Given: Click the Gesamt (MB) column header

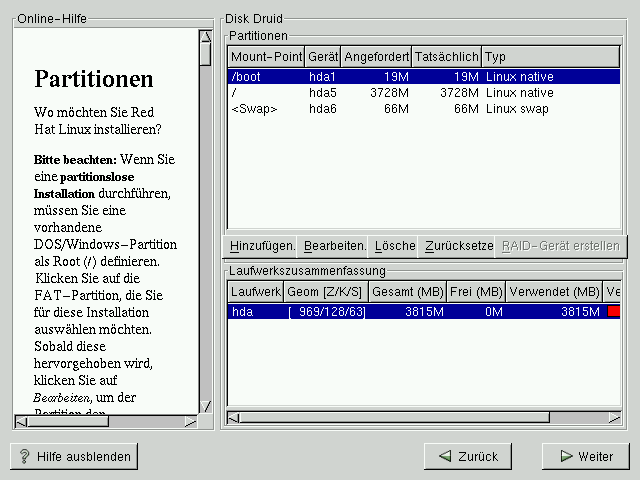Looking at the screenshot, I should point(406,291).
